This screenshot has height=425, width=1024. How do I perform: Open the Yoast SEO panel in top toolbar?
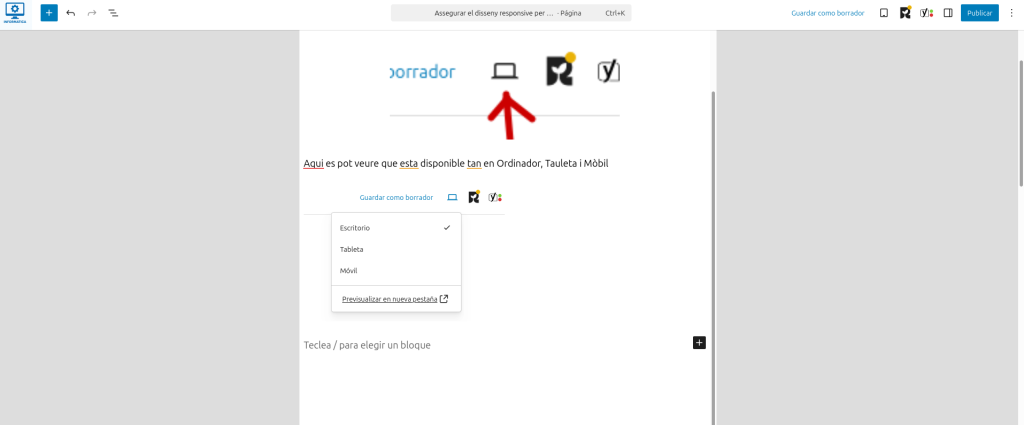926,13
